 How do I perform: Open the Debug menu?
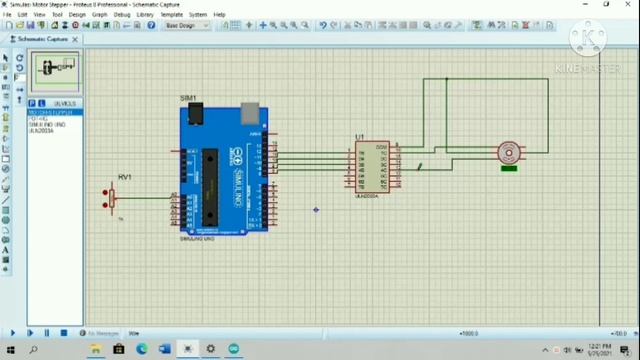[122, 15]
